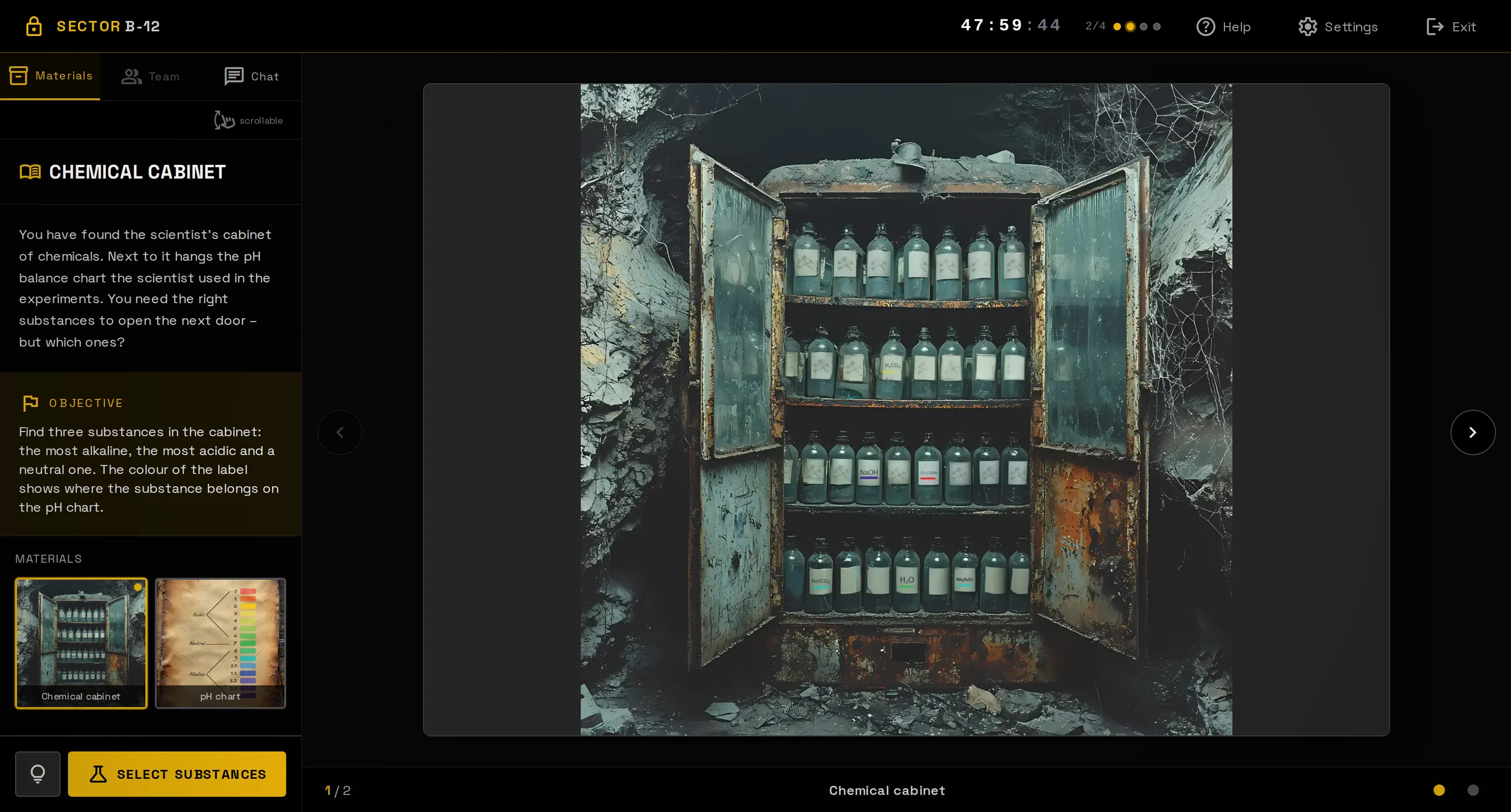Click the MATERIALS section heading
Screen dimensions: 1511x812
49,559
